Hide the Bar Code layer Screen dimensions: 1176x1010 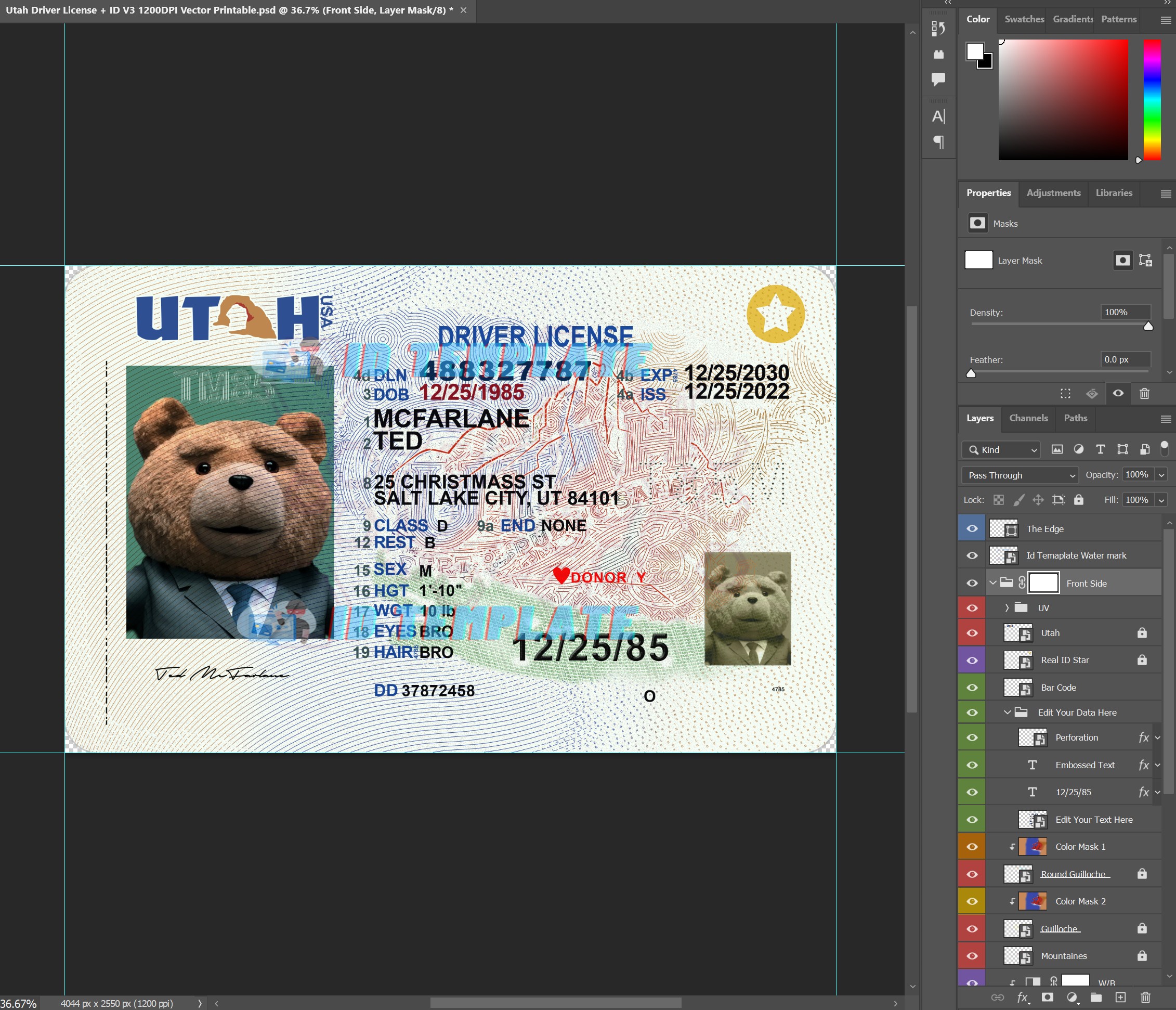[x=972, y=688]
